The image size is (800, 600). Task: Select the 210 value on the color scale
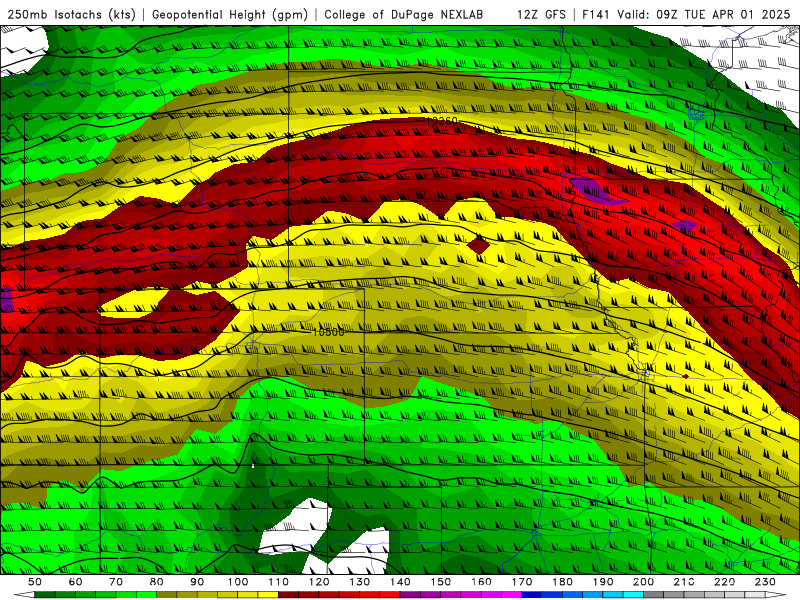(684, 582)
